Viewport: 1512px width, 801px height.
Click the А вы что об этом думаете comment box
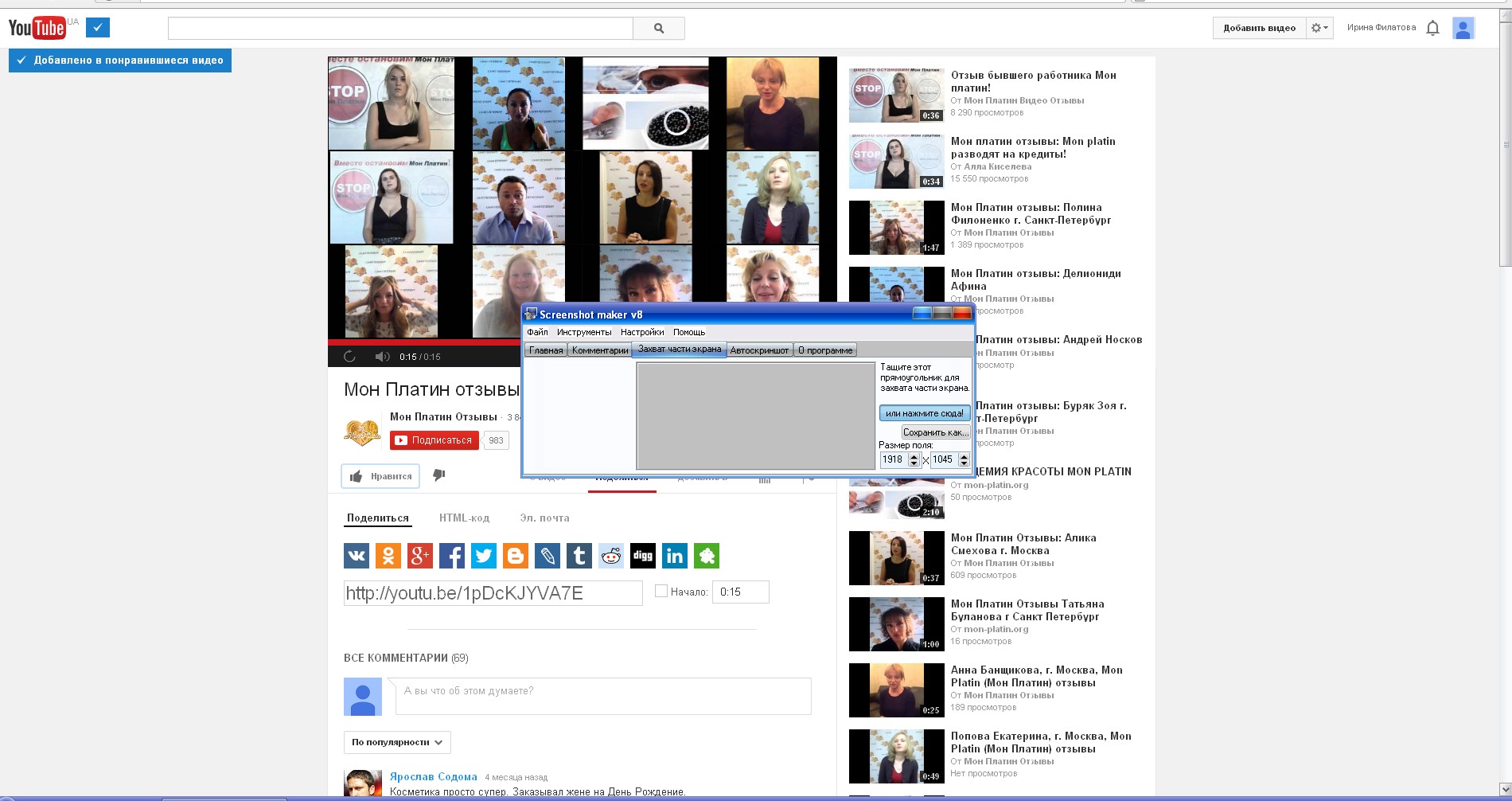click(603, 696)
